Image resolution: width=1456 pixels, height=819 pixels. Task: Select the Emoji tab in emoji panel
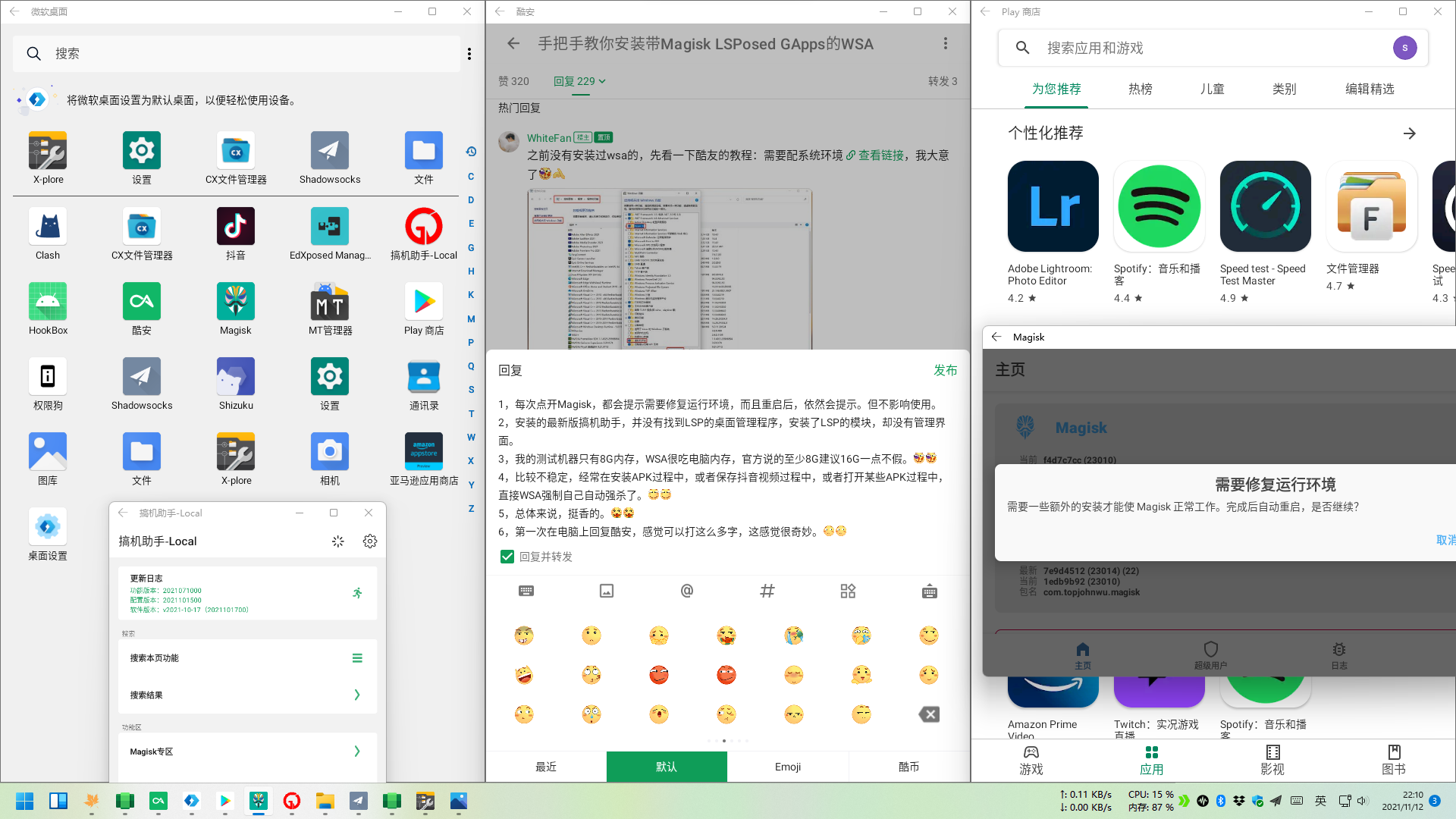point(787,767)
